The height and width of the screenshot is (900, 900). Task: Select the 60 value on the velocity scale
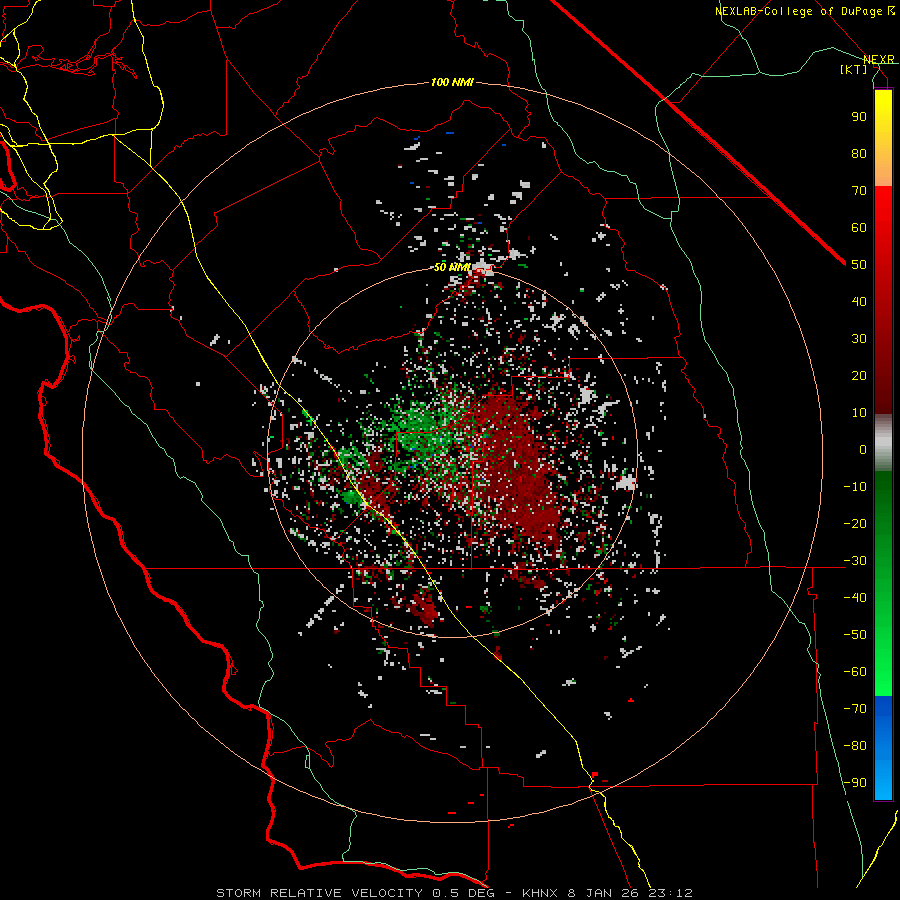[x=859, y=228]
